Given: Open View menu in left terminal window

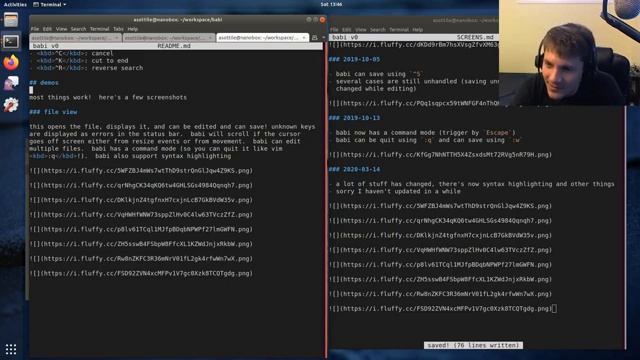Looking at the screenshot, I should (x=61, y=29).
